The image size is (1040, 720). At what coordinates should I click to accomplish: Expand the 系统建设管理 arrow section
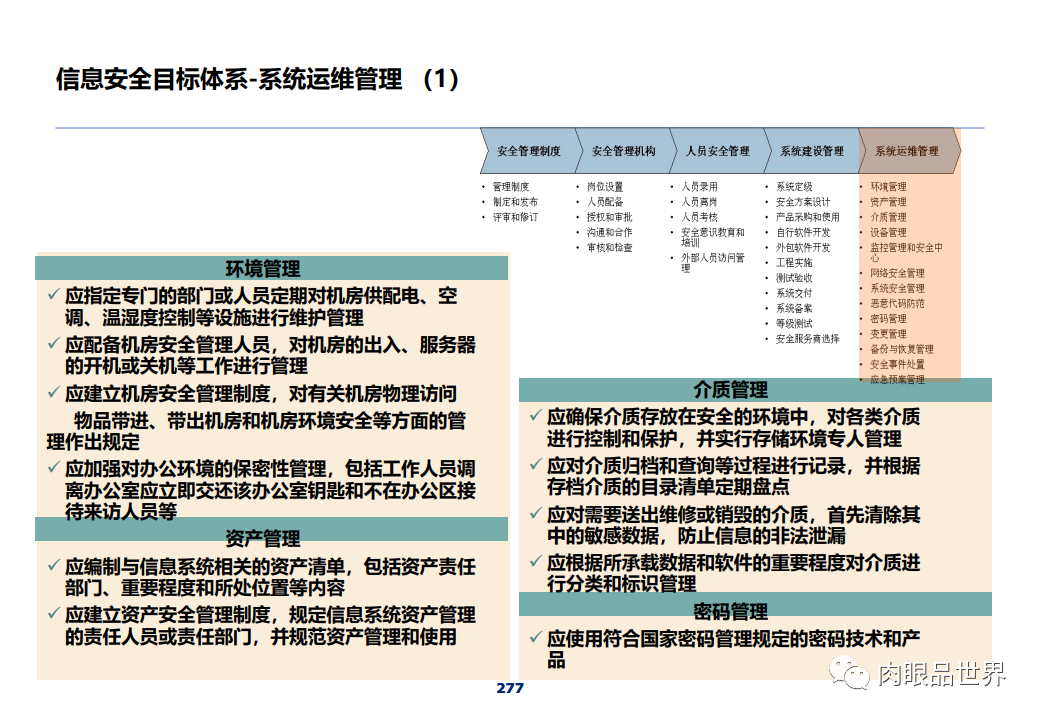[812, 151]
